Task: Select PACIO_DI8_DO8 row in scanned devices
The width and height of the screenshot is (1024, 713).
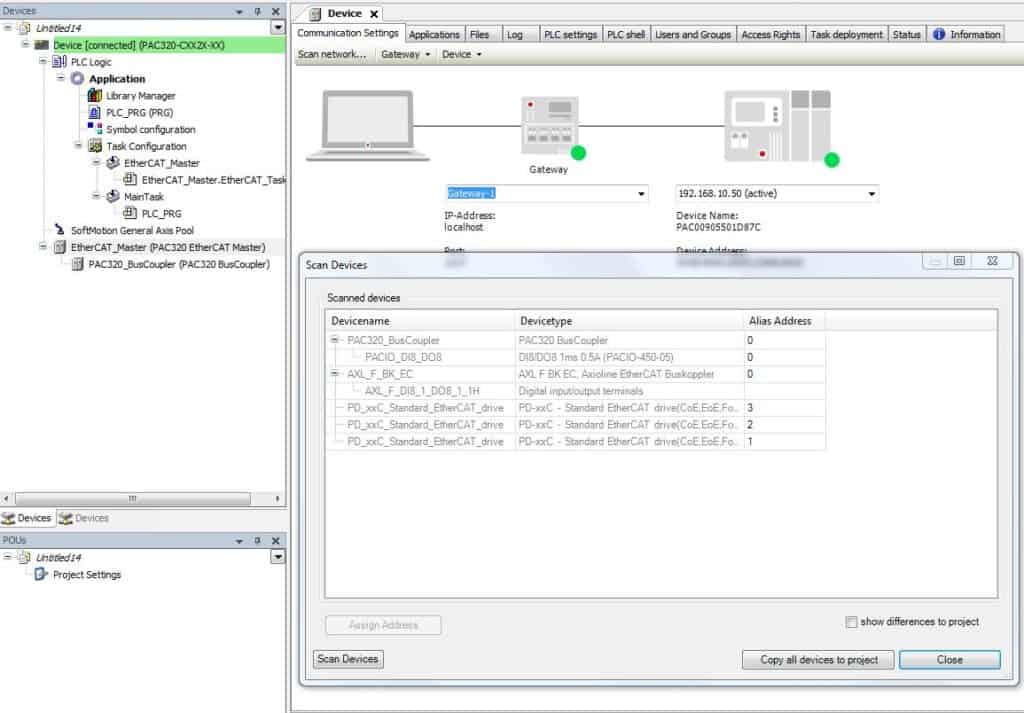Action: point(575,357)
